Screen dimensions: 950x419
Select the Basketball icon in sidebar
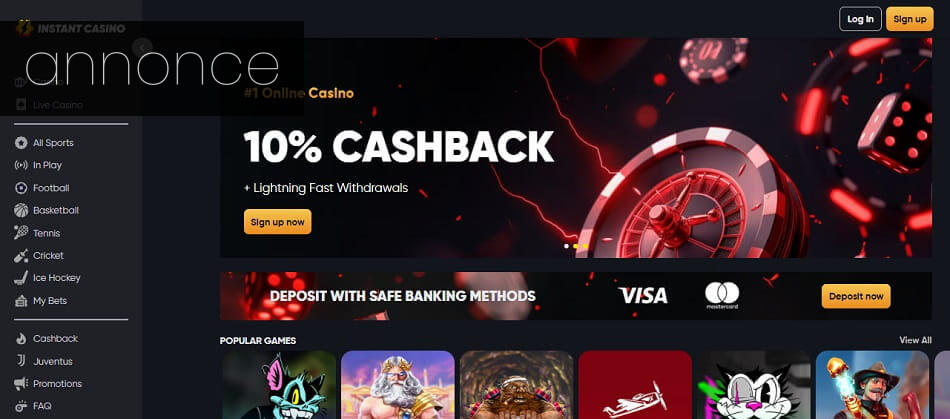click(x=21, y=210)
